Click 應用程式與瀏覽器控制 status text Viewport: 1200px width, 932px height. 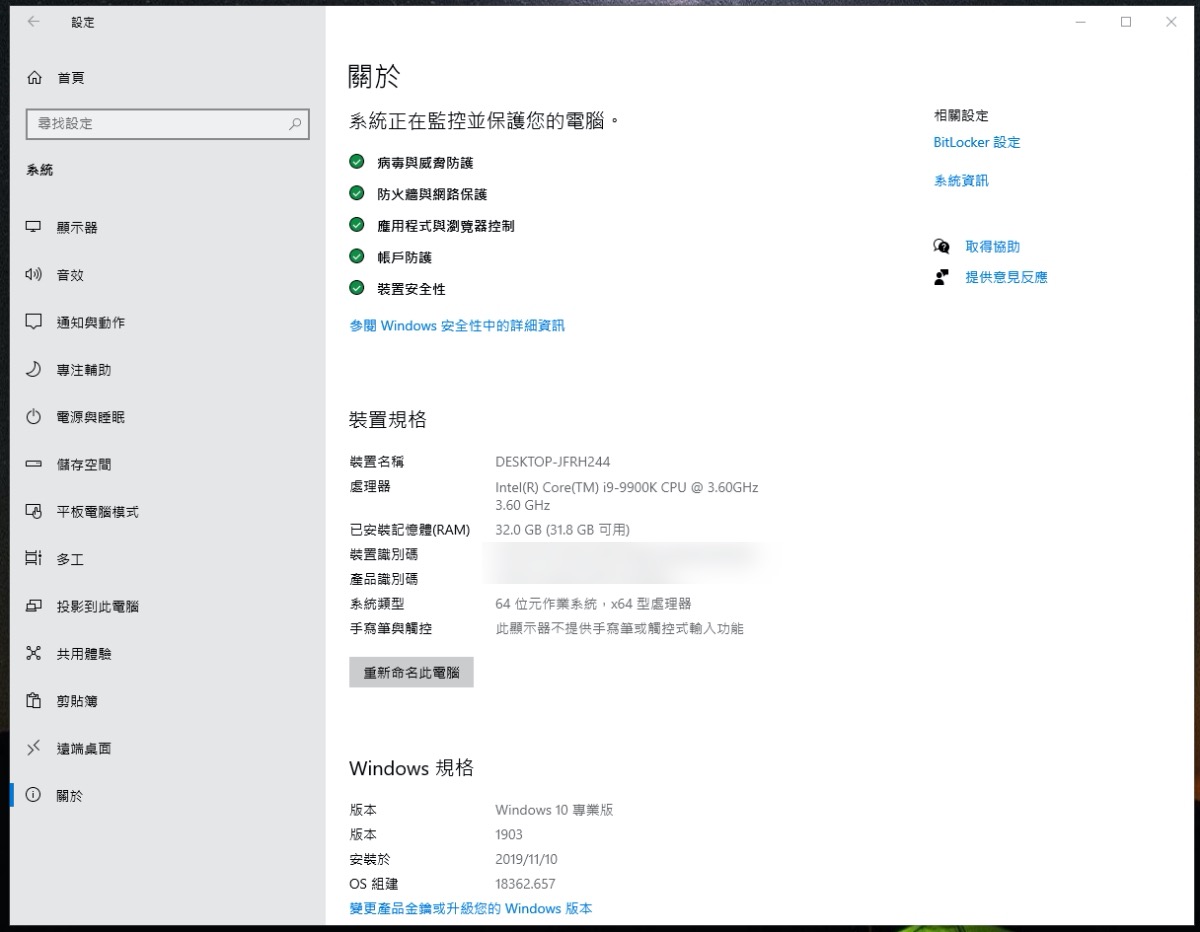click(x=446, y=226)
